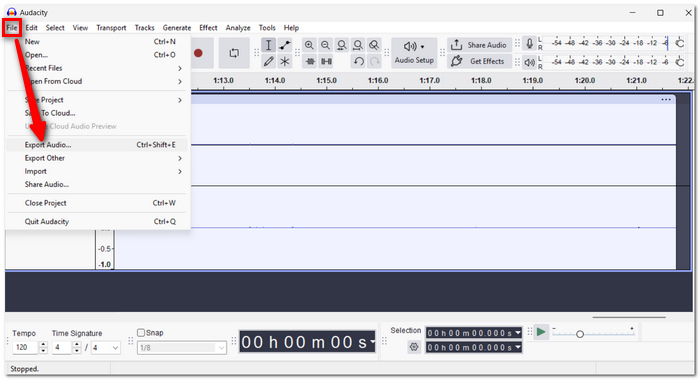Viewport: 700px width, 380px height.
Task: Select the Multi-tool asterisk icon
Action: coord(285,61)
